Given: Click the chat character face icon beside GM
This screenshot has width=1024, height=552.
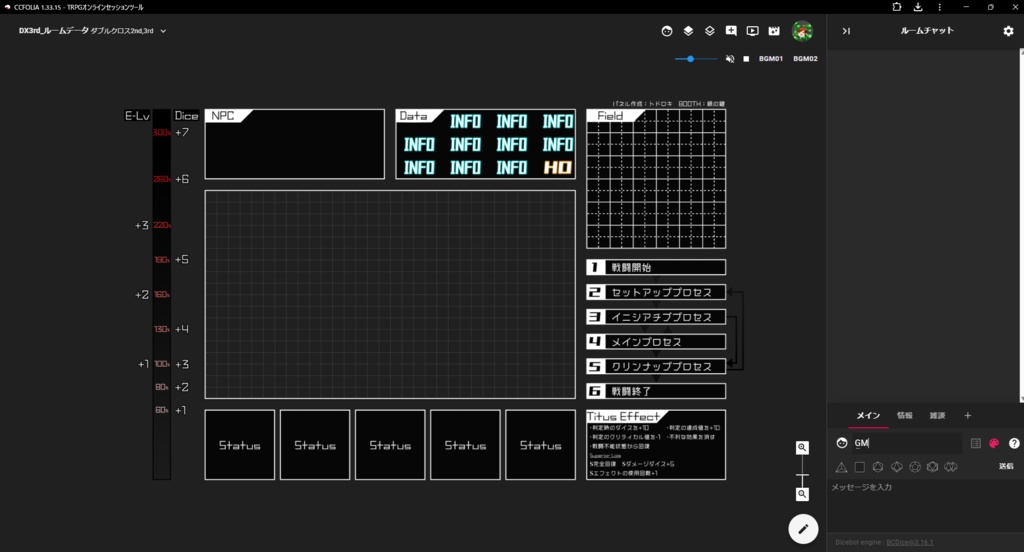Looking at the screenshot, I should tap(842, 443).
